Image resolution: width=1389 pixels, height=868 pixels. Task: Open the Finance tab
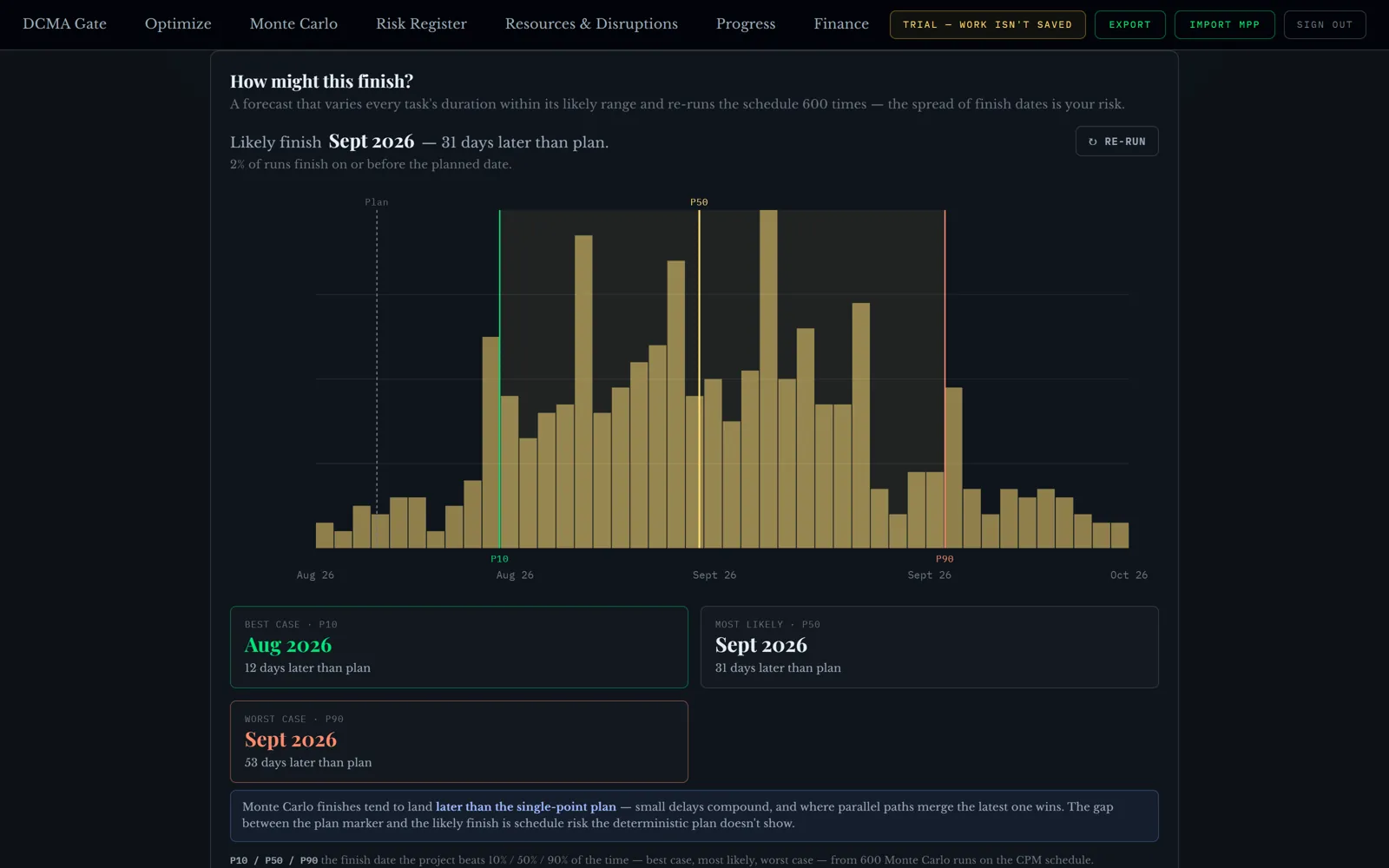(x=841, y=24)
